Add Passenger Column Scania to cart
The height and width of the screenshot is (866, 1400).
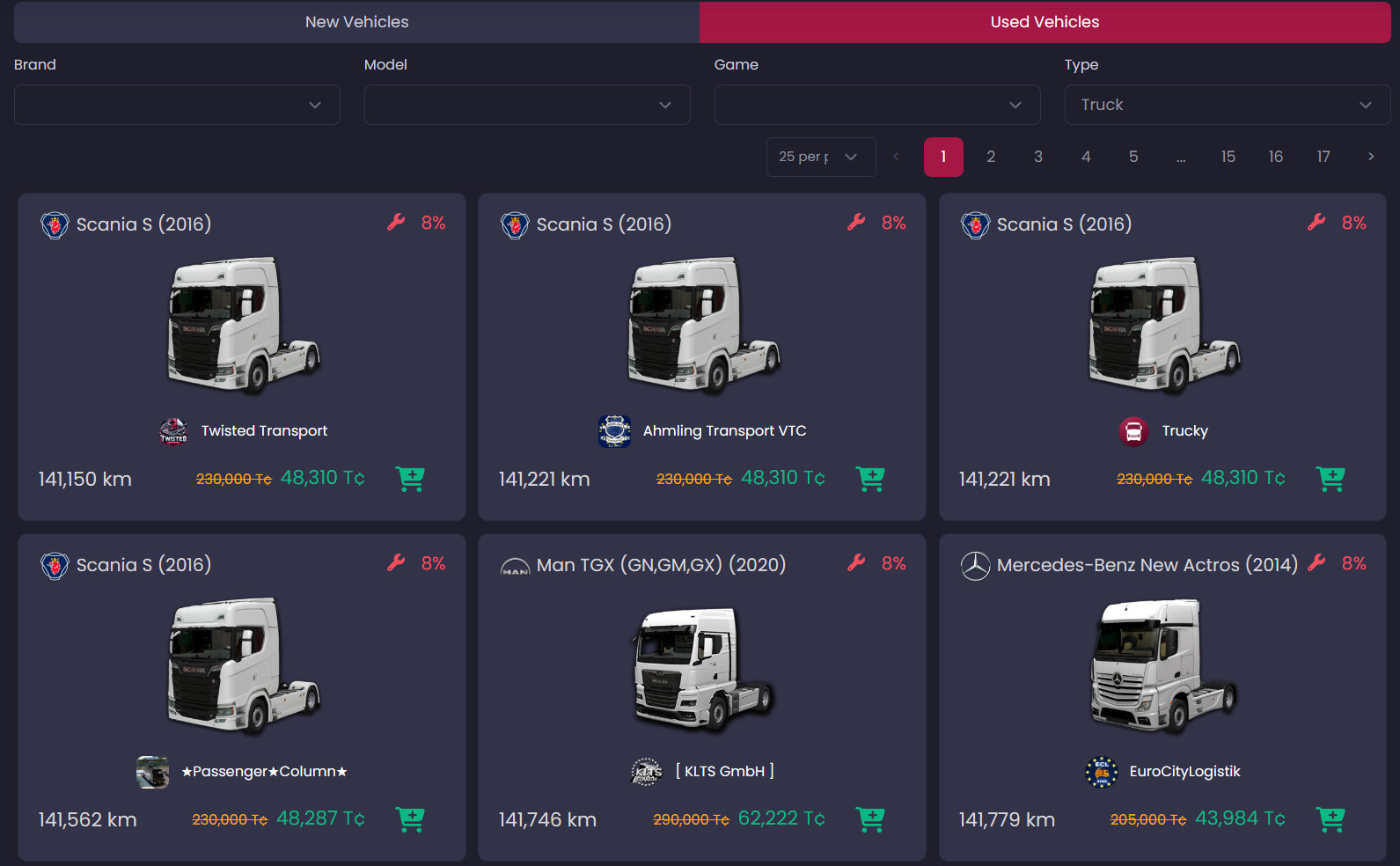411,819
